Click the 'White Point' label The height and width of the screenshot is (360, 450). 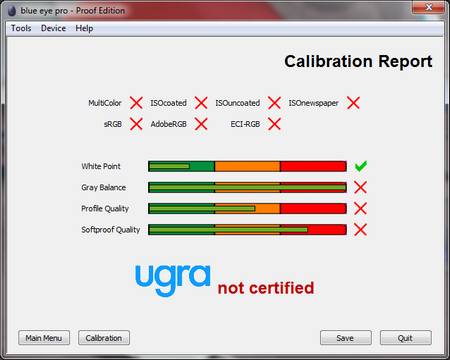tap(101, 166)
